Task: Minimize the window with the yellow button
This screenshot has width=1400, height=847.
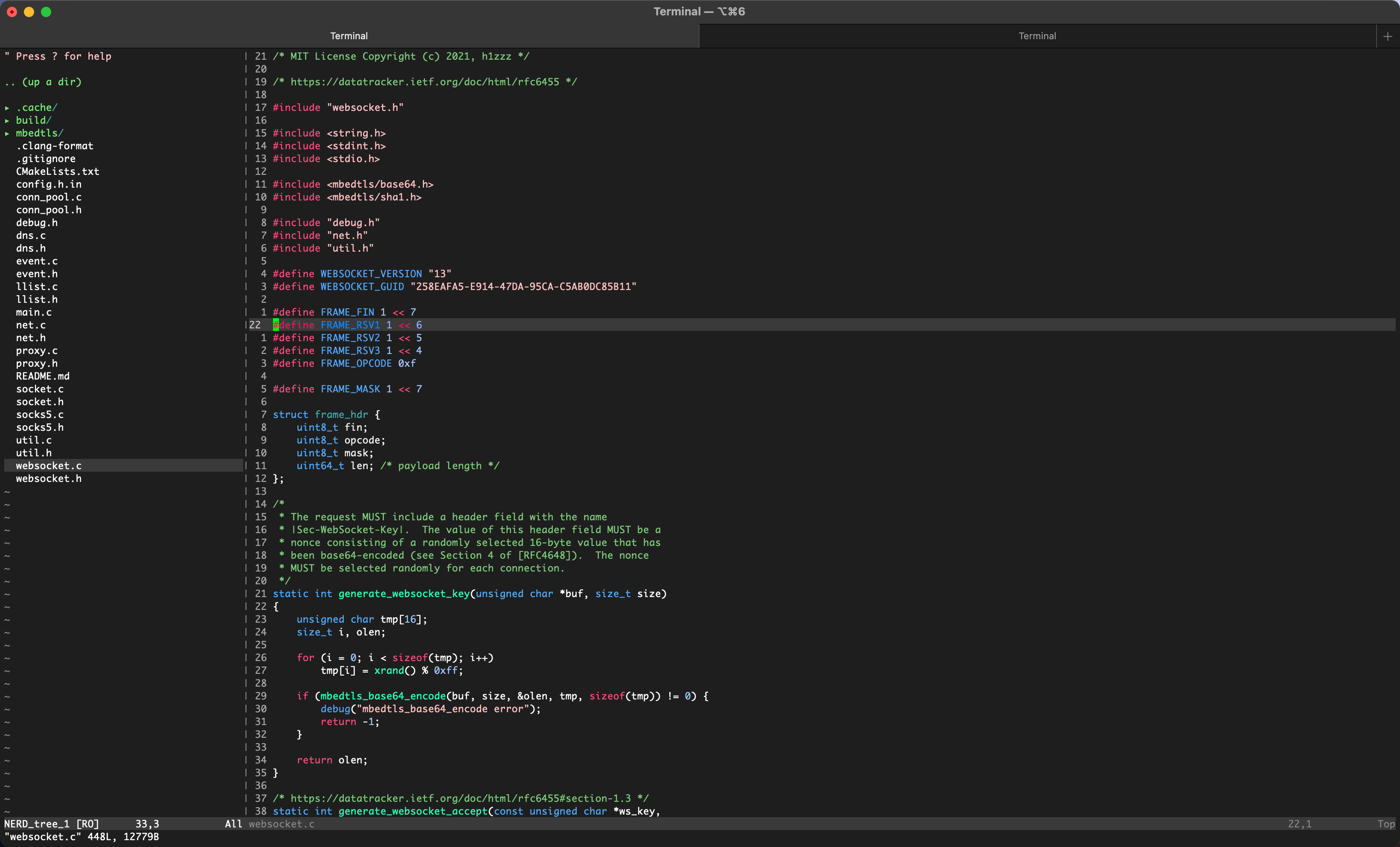Action: click(29, 12)
